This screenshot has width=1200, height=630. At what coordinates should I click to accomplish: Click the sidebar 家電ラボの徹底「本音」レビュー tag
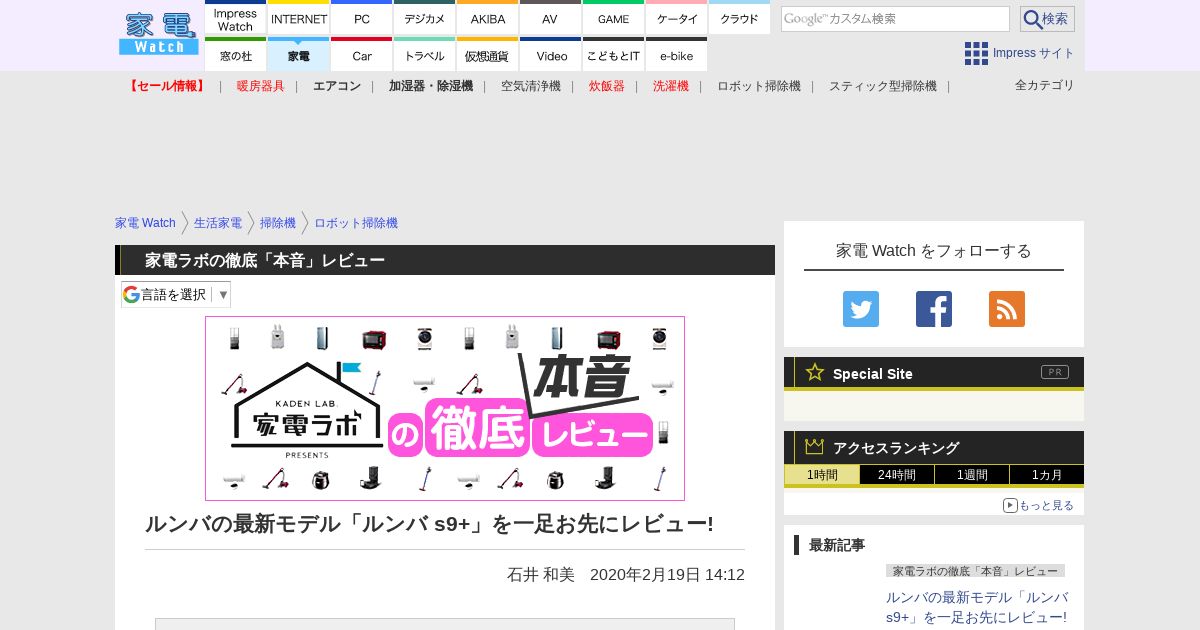click(x=975, y=571)
